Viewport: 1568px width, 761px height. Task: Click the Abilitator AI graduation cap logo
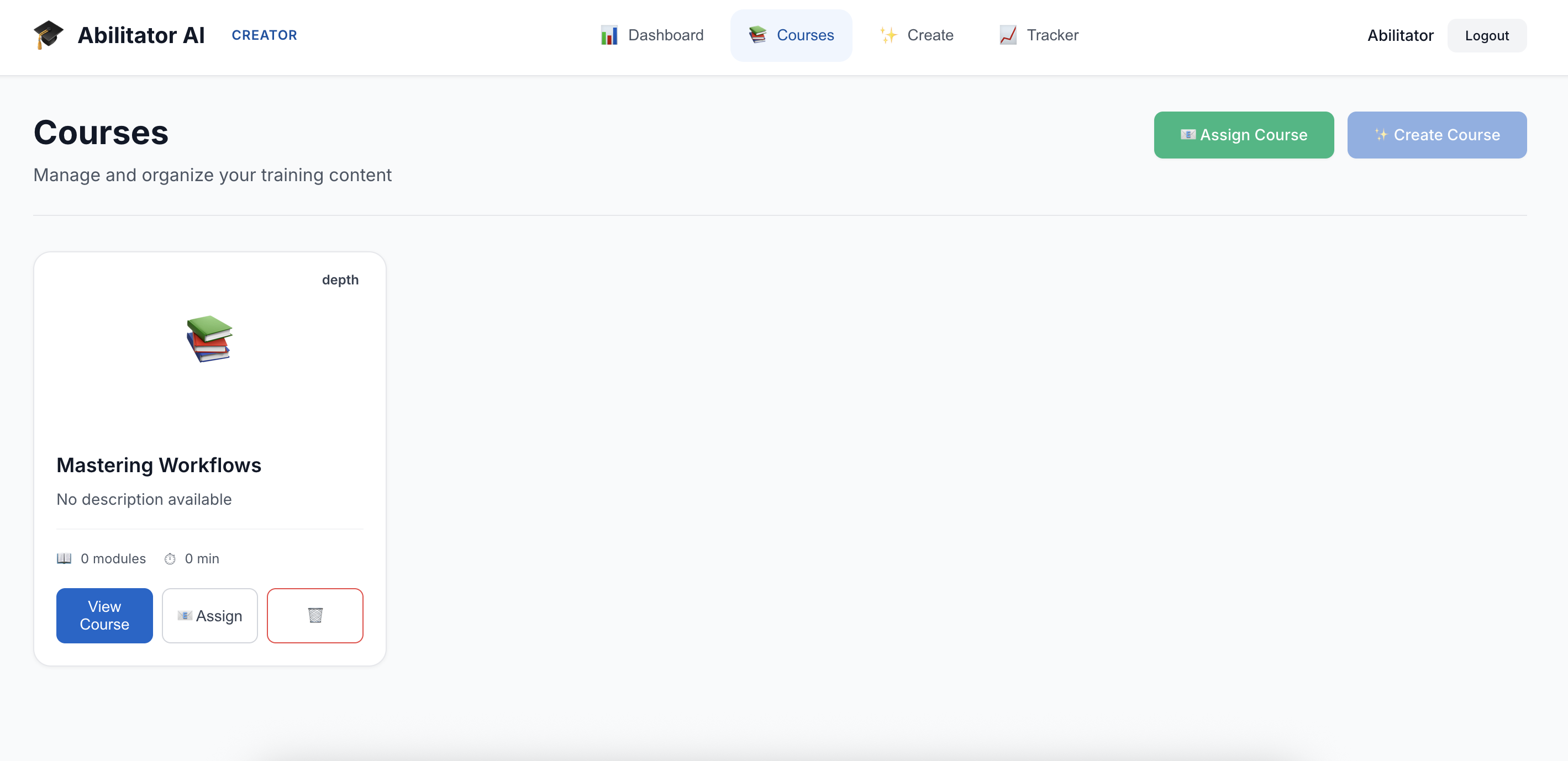coord(49,35)
